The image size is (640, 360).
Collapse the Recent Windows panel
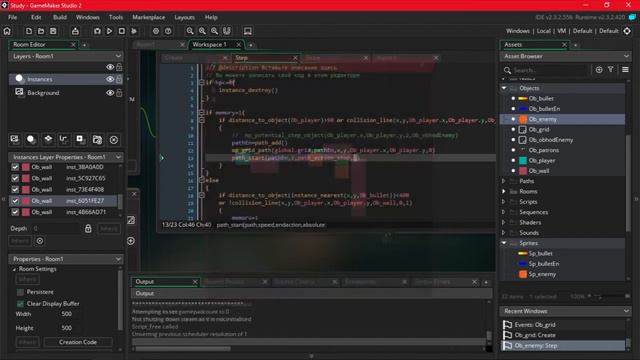click(x=626, y=311)
